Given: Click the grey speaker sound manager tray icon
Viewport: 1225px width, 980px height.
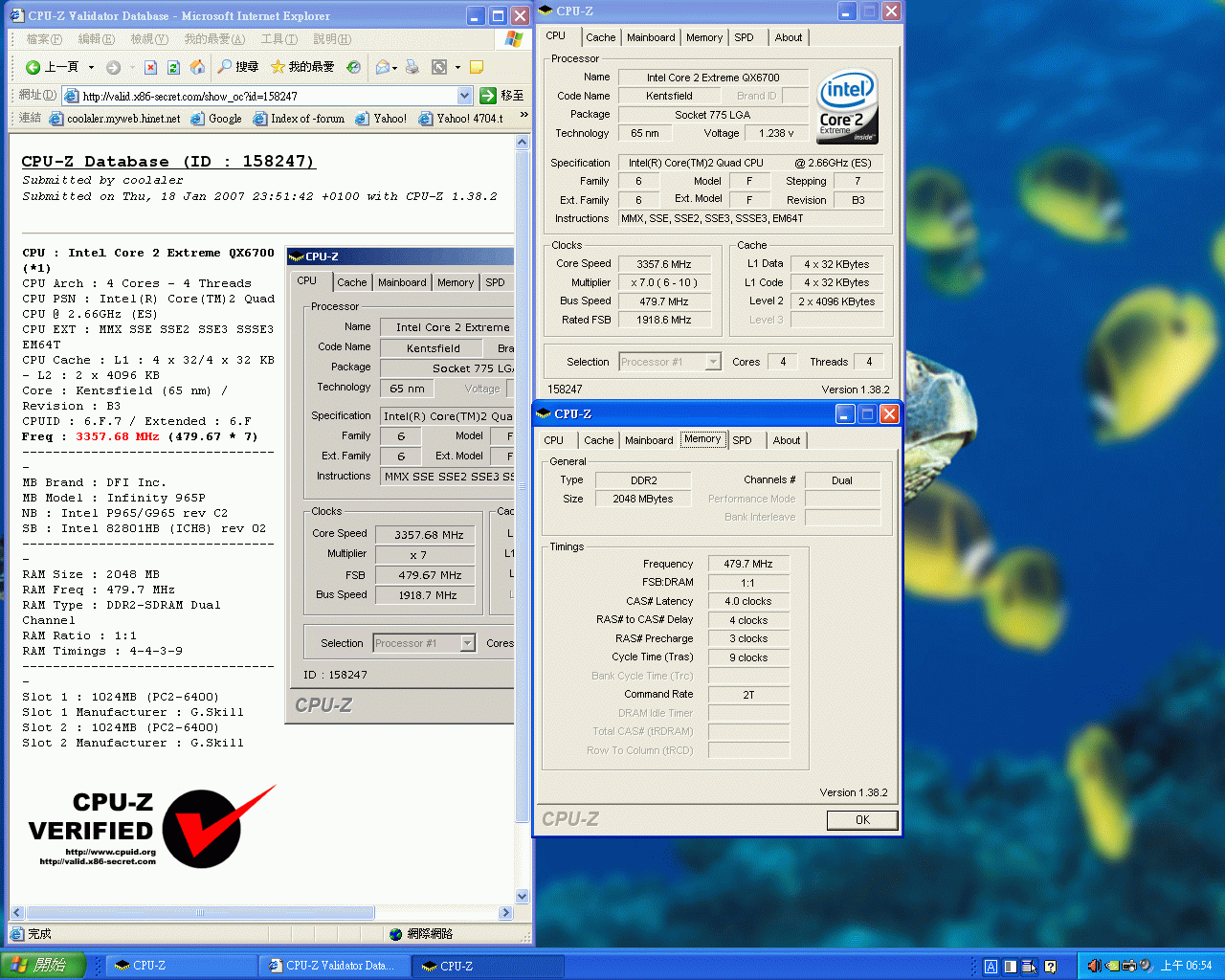Looking at the screenshot, I should click(1146, 966).
